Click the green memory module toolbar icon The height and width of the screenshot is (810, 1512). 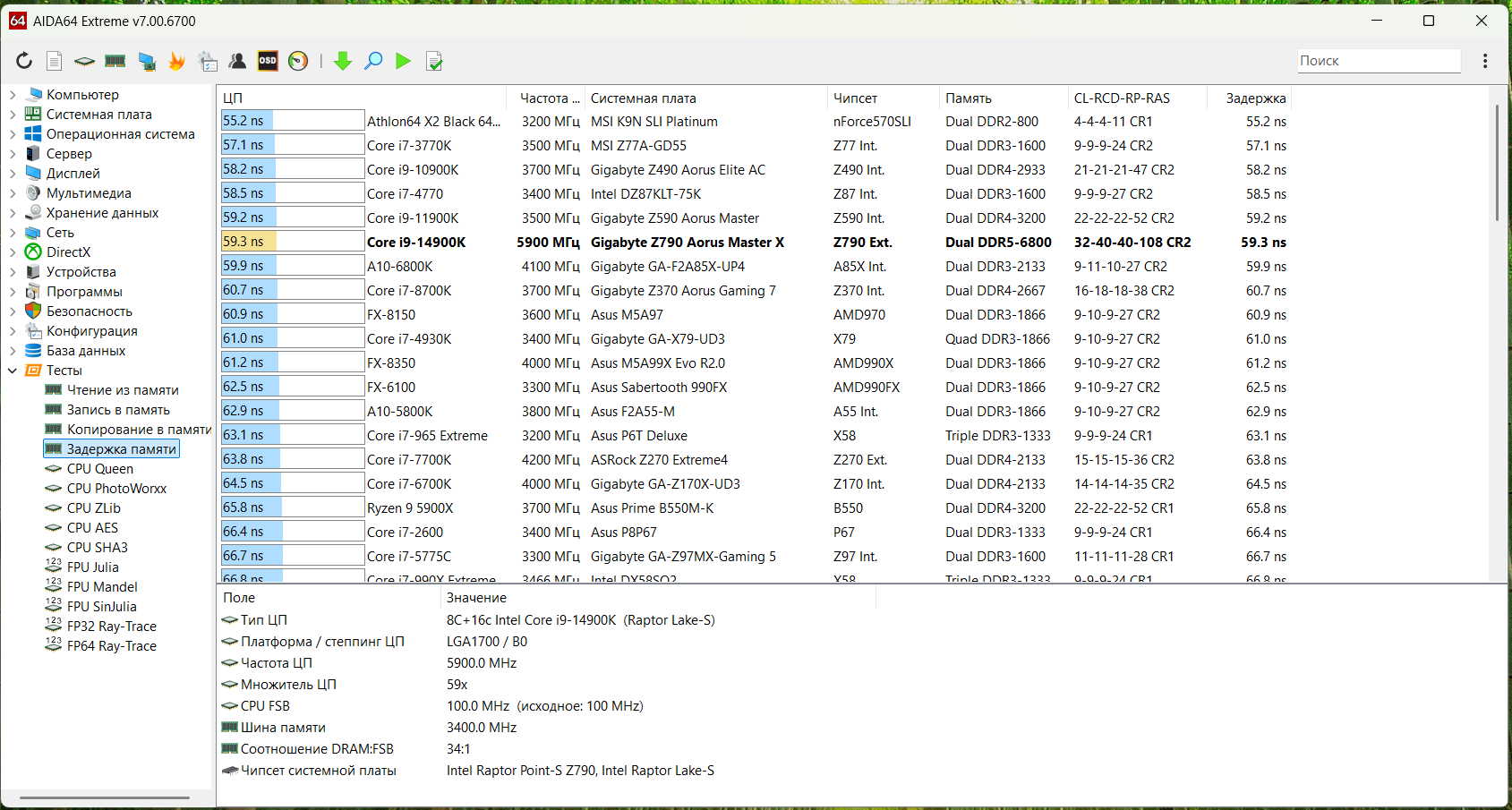tap(115, 61)
